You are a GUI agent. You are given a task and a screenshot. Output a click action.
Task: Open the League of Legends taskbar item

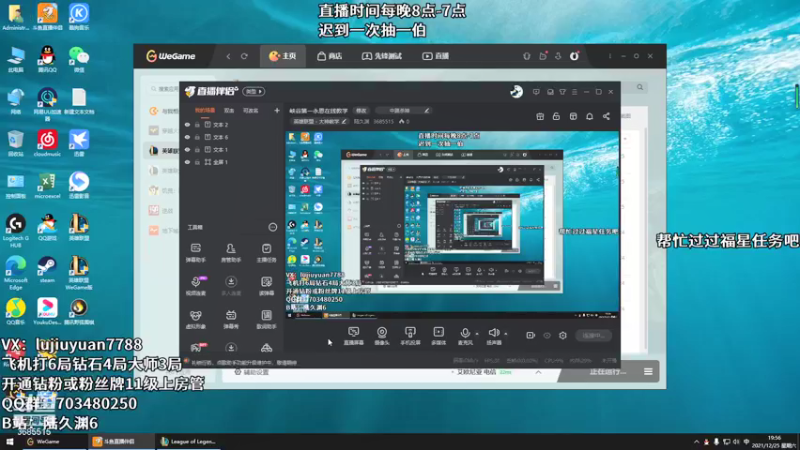(x=188, y=442)
